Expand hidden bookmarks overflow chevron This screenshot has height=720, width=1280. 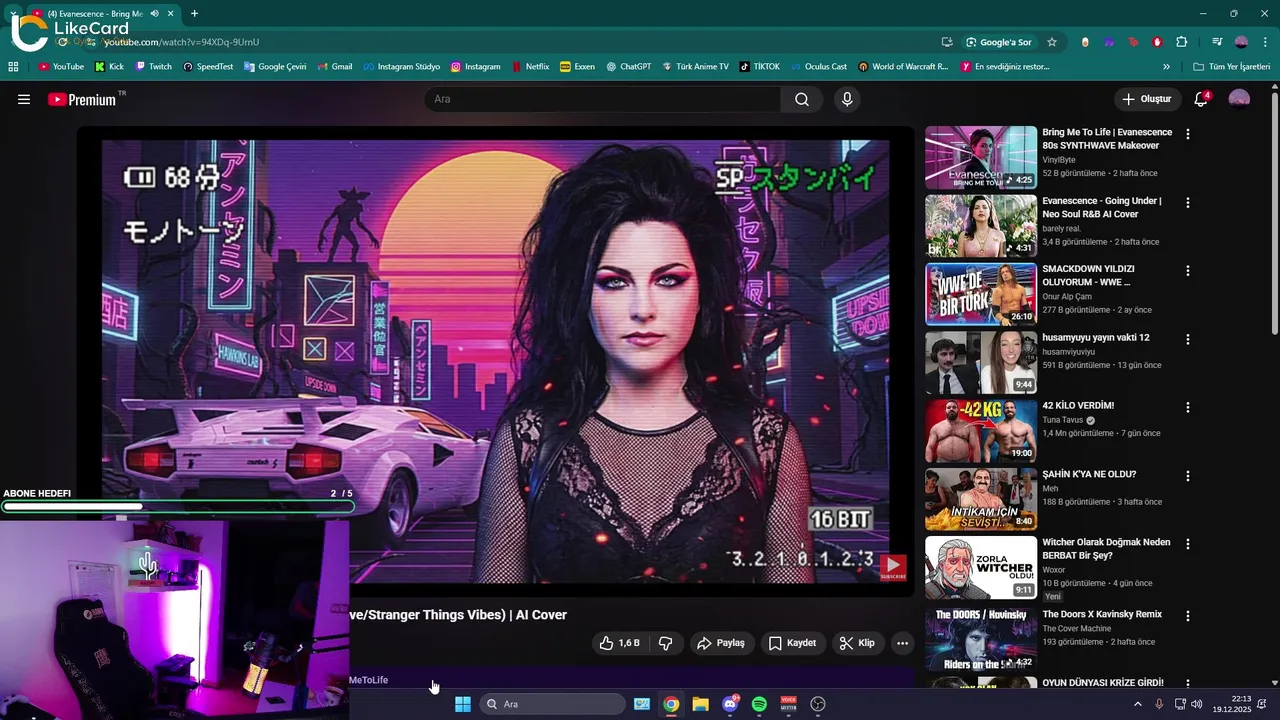[1166, 67]
